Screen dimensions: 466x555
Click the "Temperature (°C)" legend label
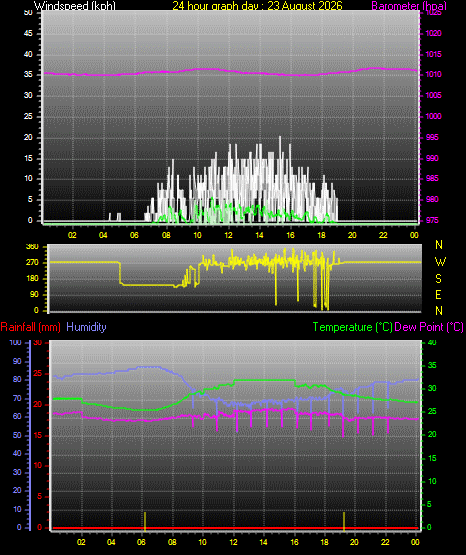point(352,327)
